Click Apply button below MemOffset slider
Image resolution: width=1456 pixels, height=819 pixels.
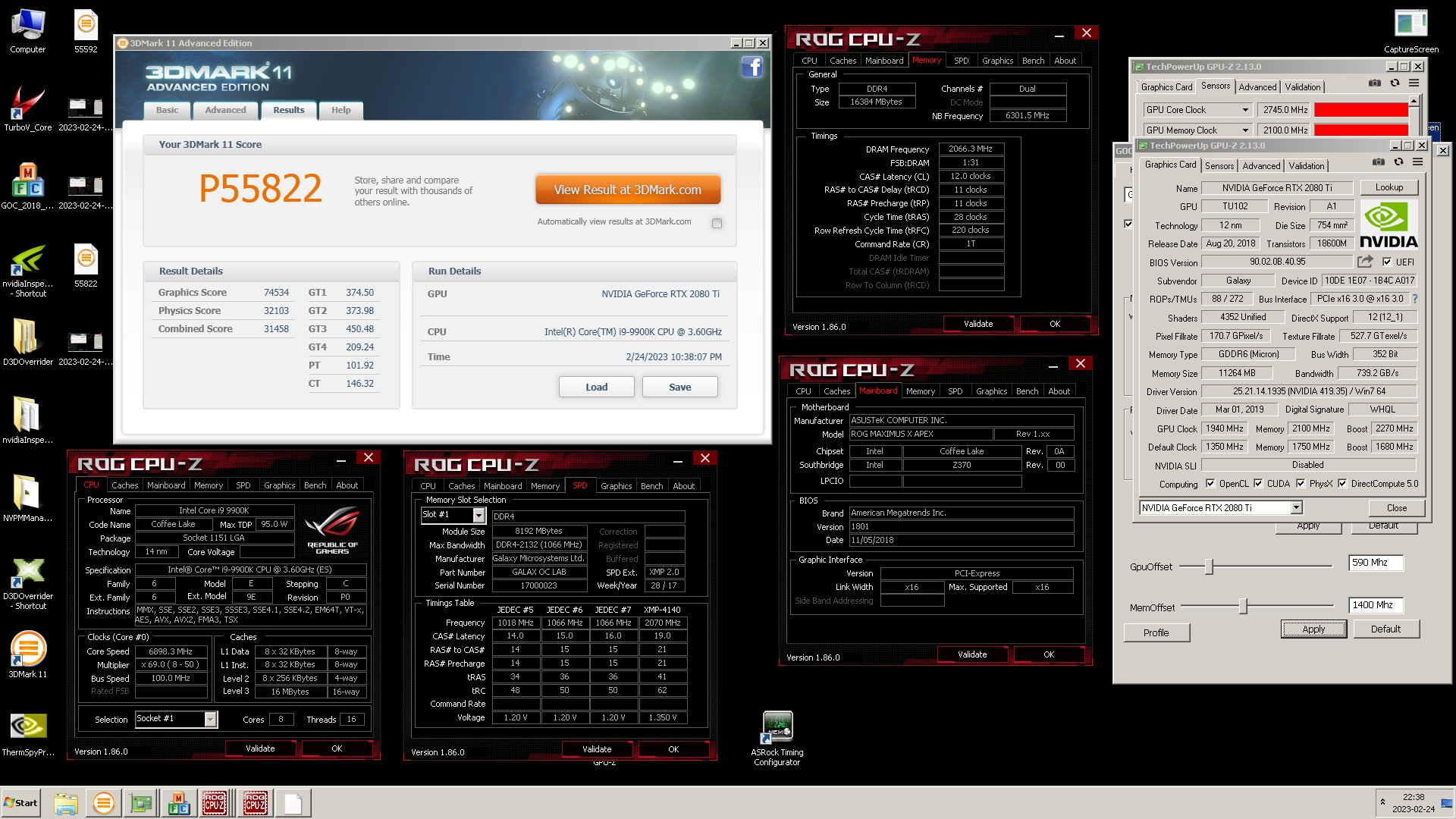click(x=1313, y=629)
